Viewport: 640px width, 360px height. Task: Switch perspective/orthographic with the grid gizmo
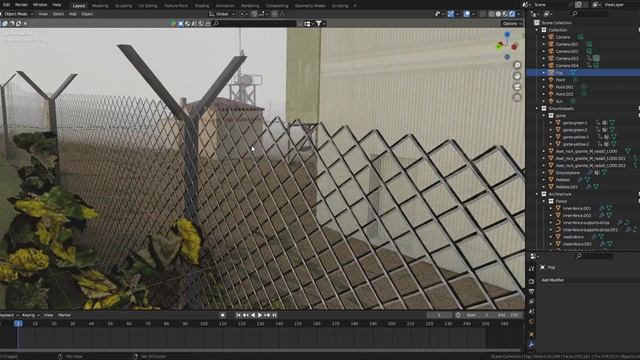pos(517,97)
